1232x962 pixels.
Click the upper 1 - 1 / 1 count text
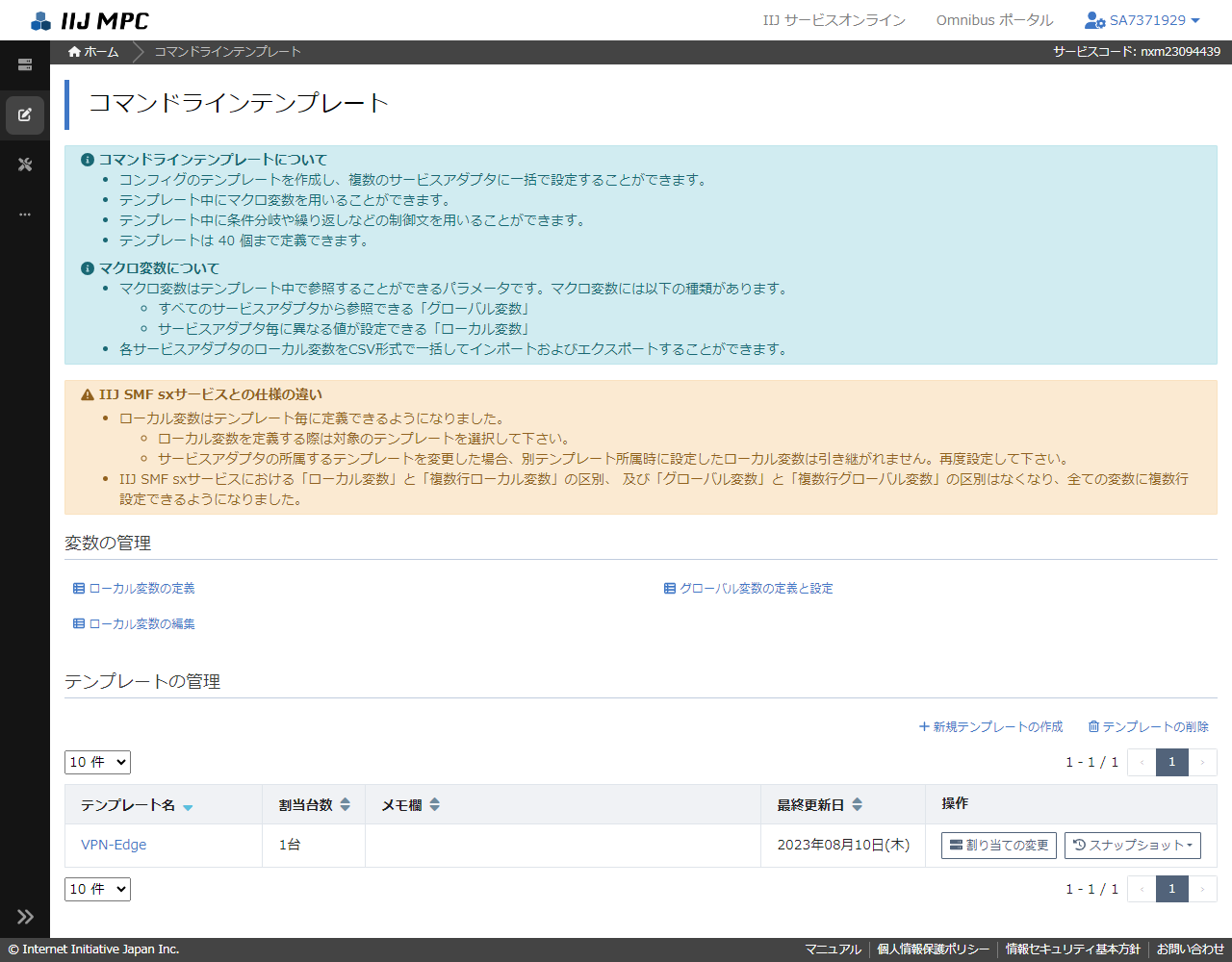(1091, 762)
